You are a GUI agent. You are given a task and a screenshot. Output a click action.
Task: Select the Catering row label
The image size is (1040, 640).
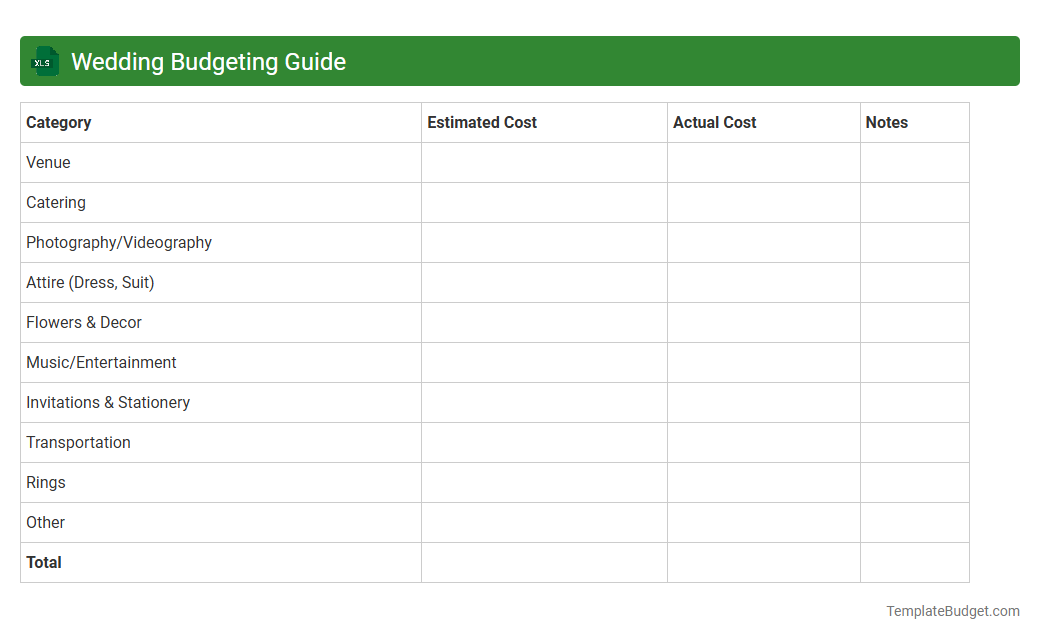click(x=56, y=202)
